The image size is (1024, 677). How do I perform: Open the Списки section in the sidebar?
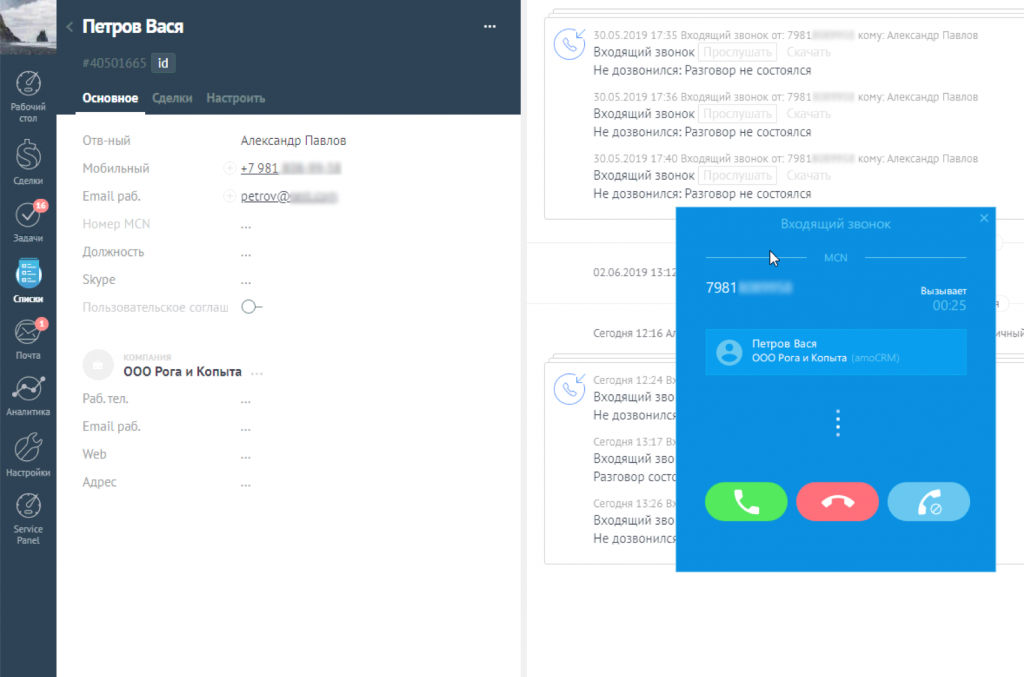tap(27, 277)
